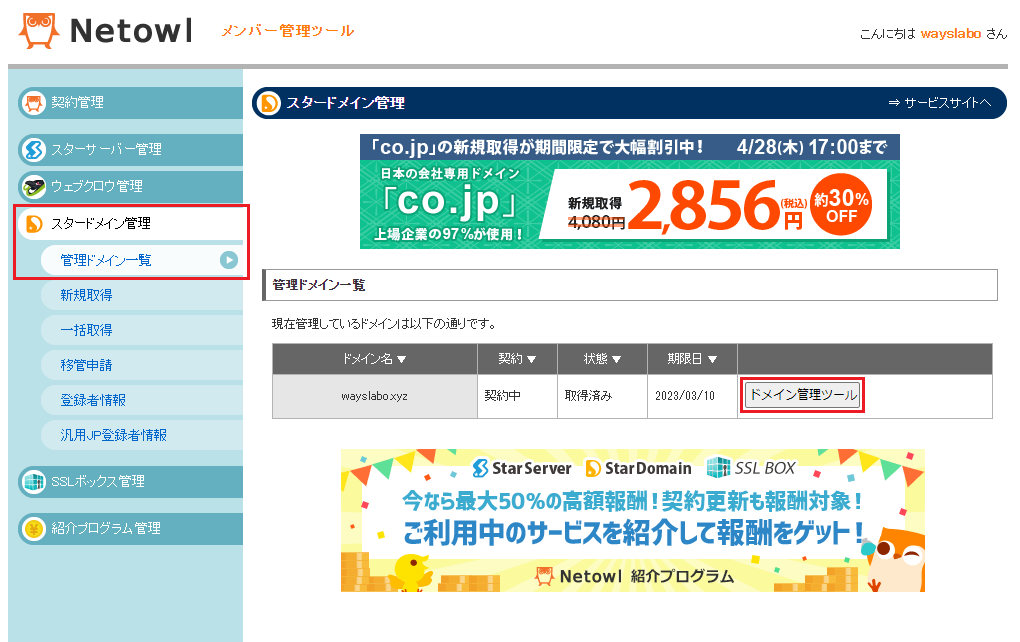Click the 取得済み state cell
Image resolution: width=1020 pixels, height=642 pixels.
[602, 396]
